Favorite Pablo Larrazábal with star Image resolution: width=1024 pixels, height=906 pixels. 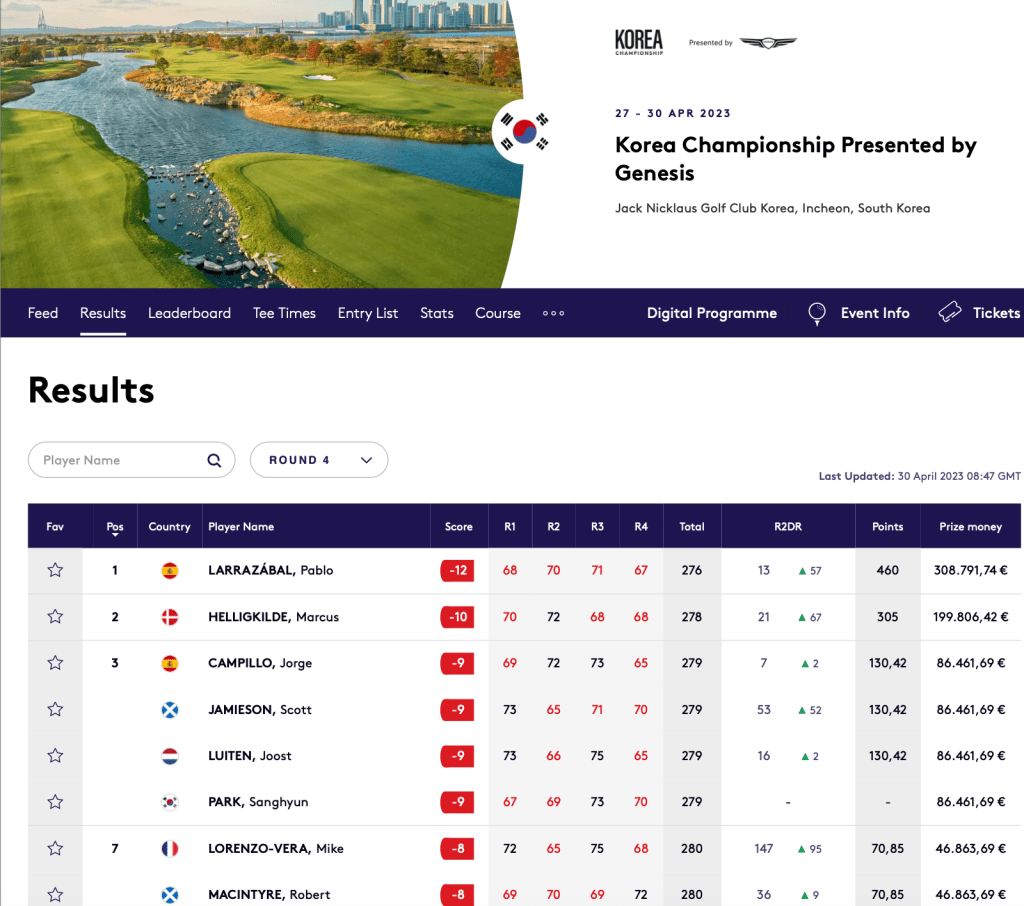point(55,571)
